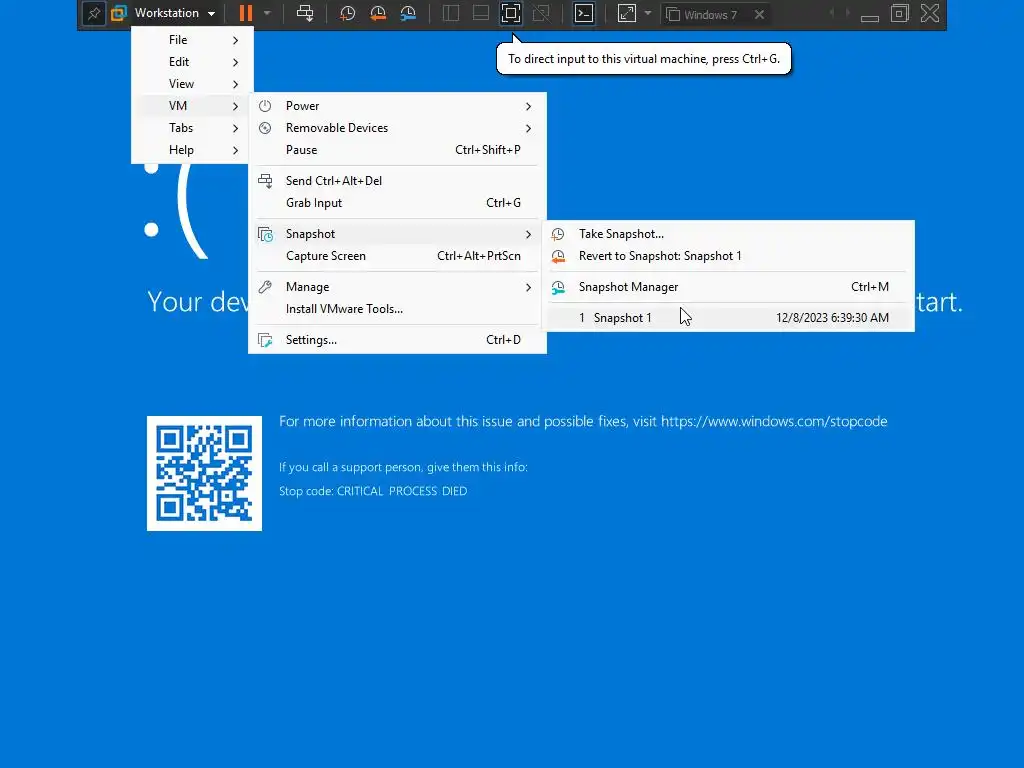Open the File menu
The height and width of the screenshot is (768, 1024).
[192, 40]
